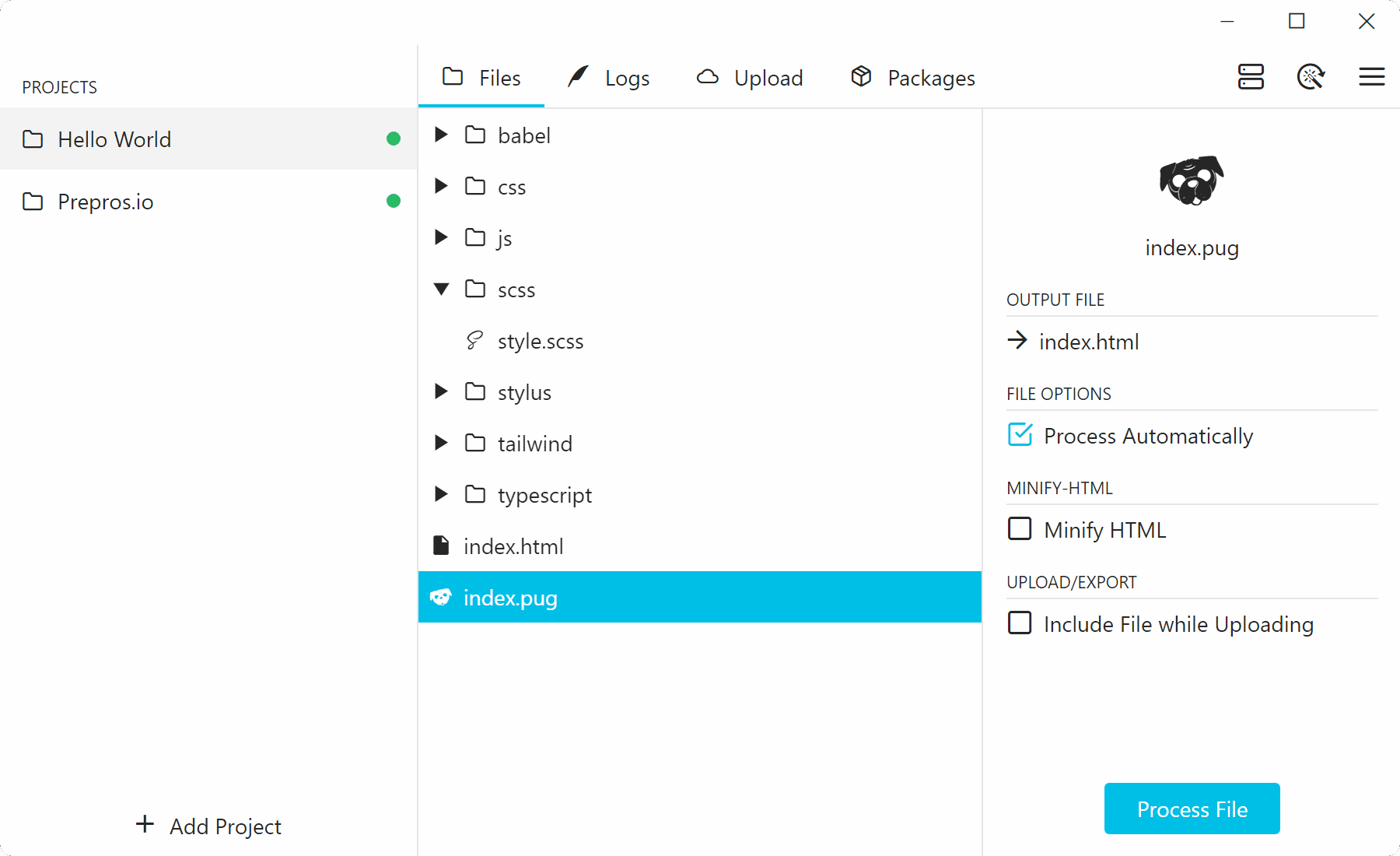Switch to the Logs tab

tap(609, 78)
